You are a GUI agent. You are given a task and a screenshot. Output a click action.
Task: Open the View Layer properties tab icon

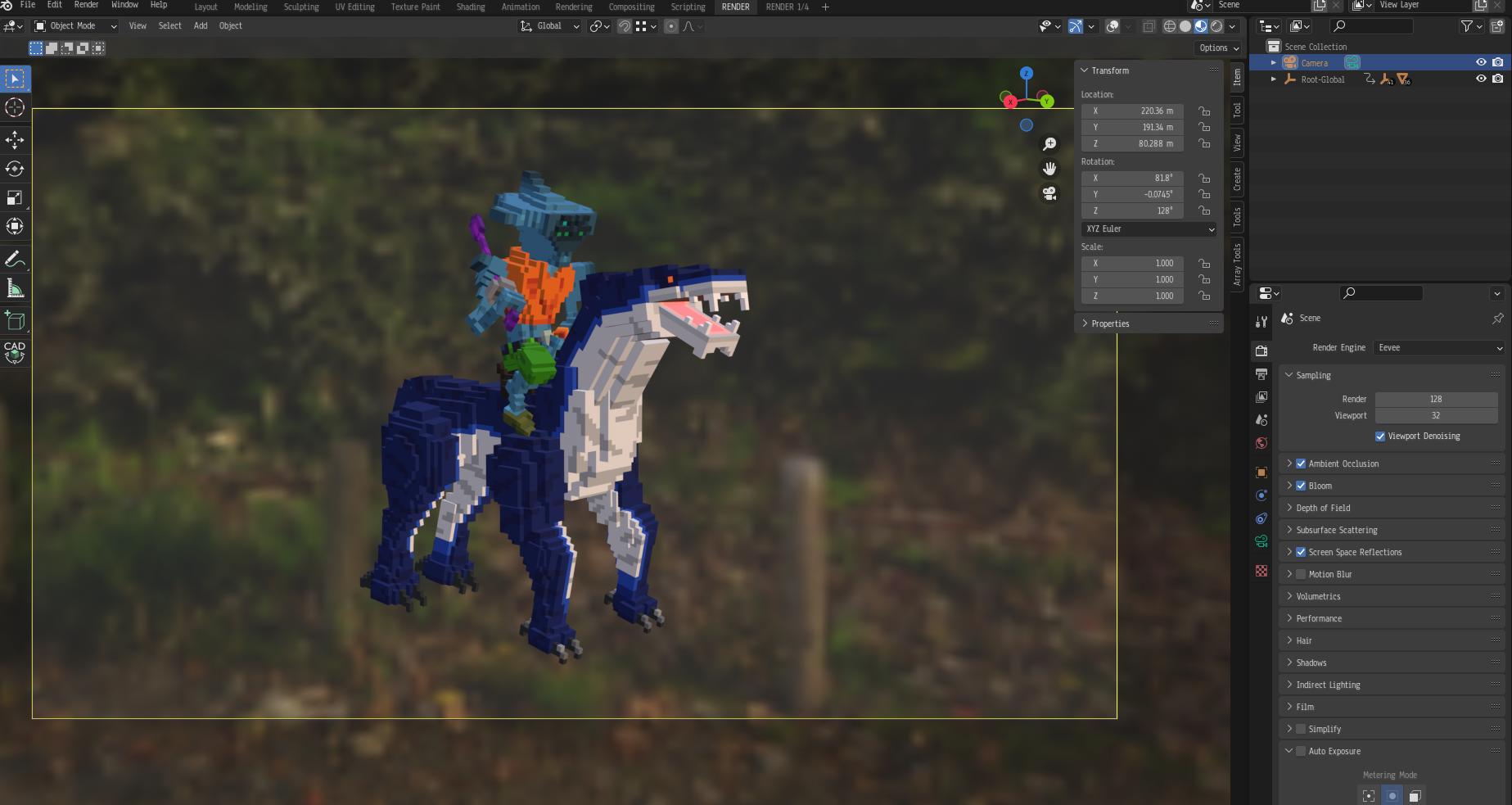coord(1262,397)
